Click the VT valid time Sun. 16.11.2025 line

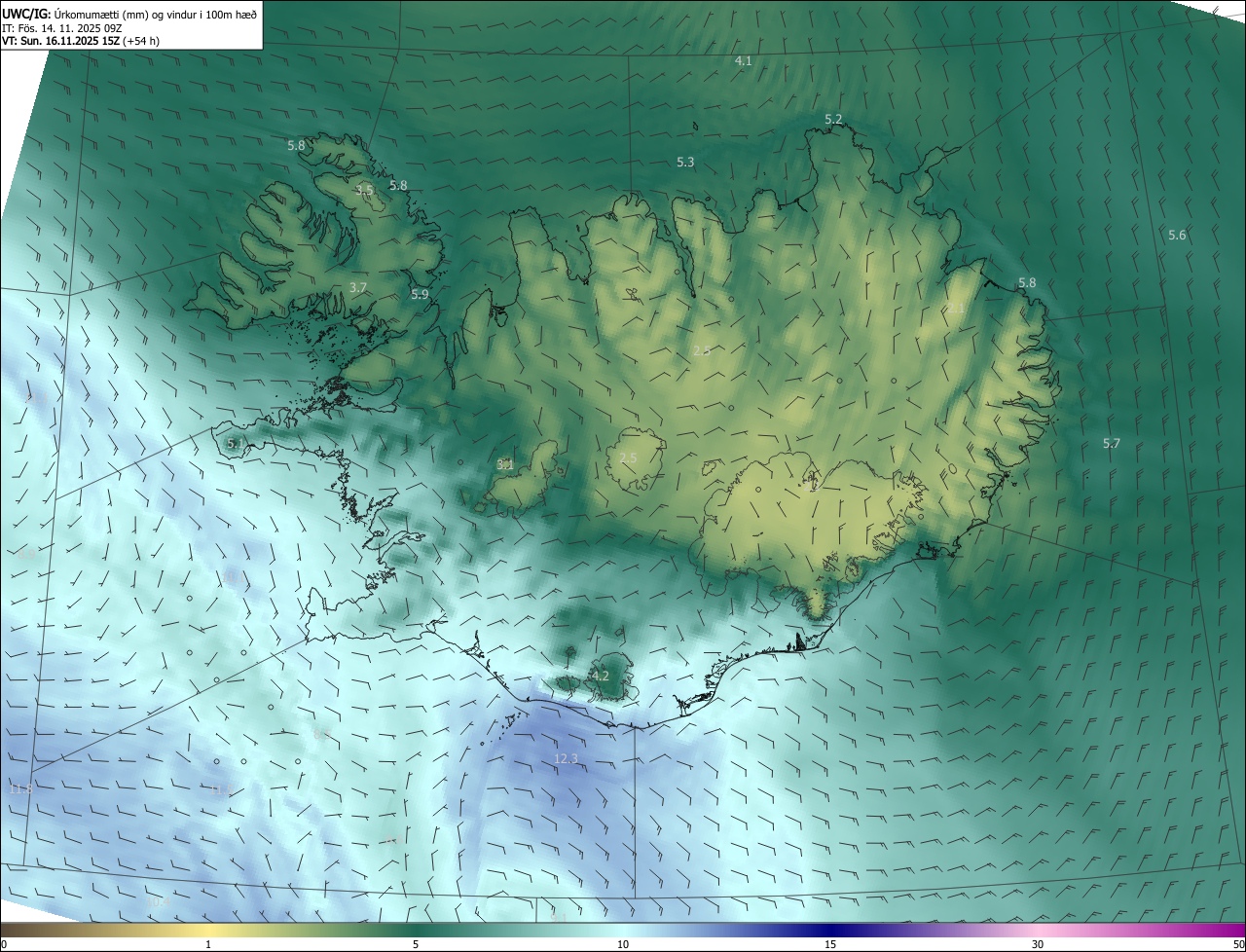coord(81,41)
